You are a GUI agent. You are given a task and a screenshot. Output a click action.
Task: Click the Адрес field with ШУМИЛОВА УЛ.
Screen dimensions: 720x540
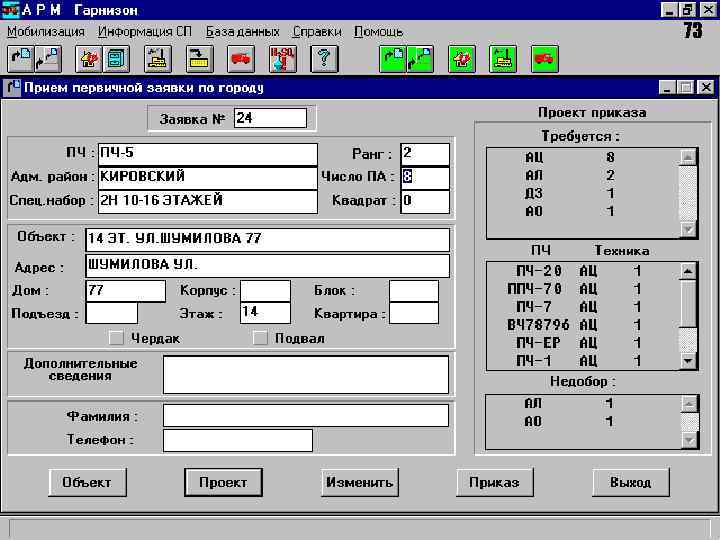point(267,265)
